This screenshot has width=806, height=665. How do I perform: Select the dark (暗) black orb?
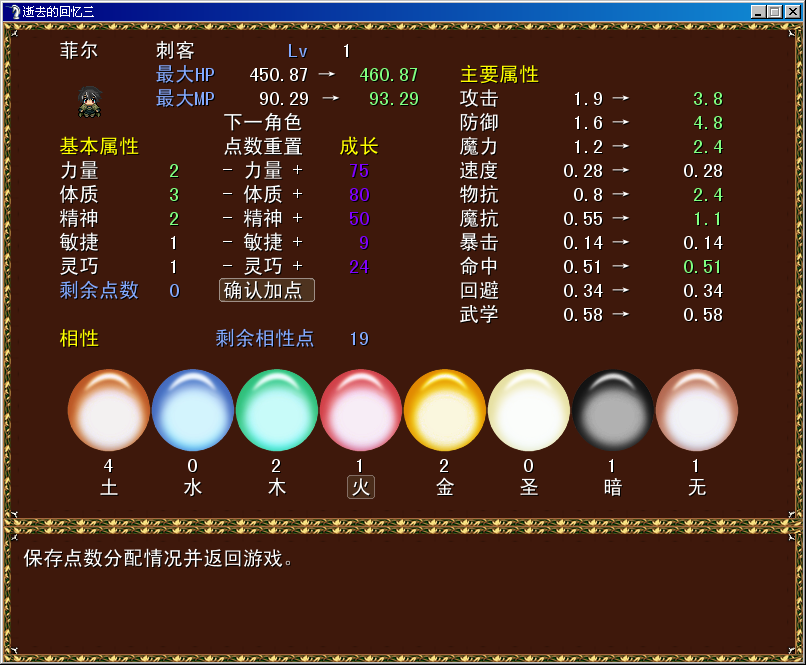click(613, 410)
